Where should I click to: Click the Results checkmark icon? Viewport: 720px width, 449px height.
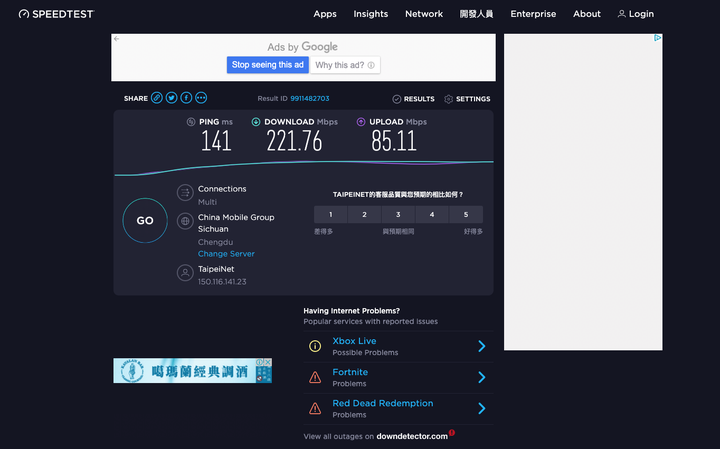[397, 99]
